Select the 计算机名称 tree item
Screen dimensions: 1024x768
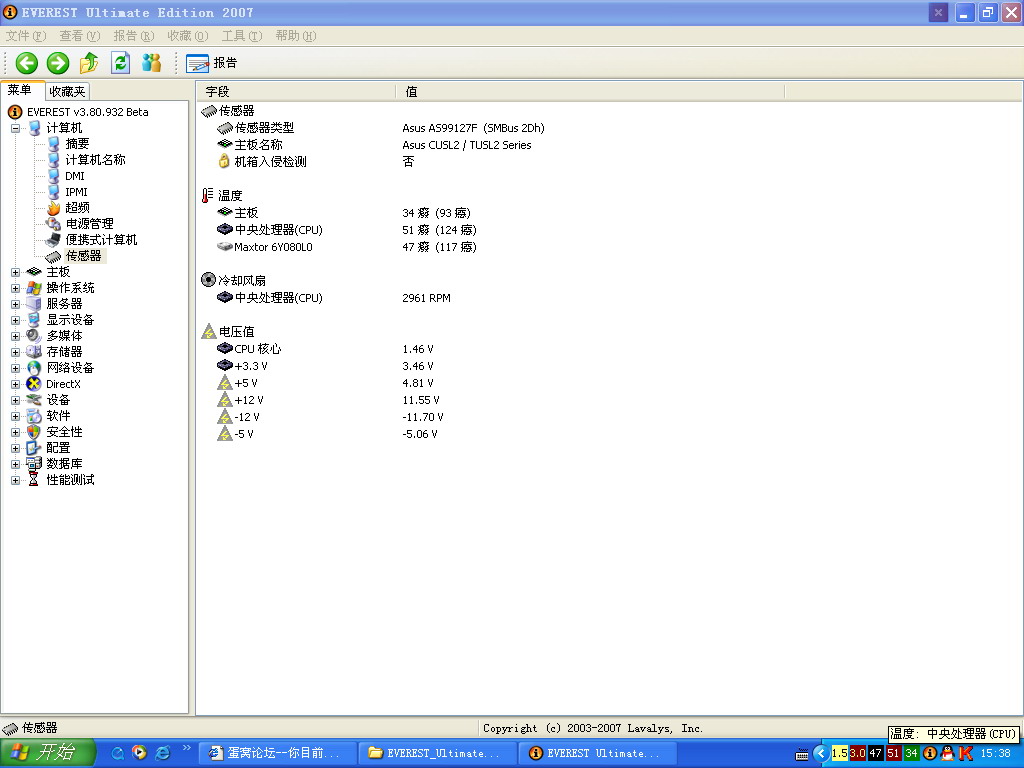pyautogui.click(x=95, y=160)
